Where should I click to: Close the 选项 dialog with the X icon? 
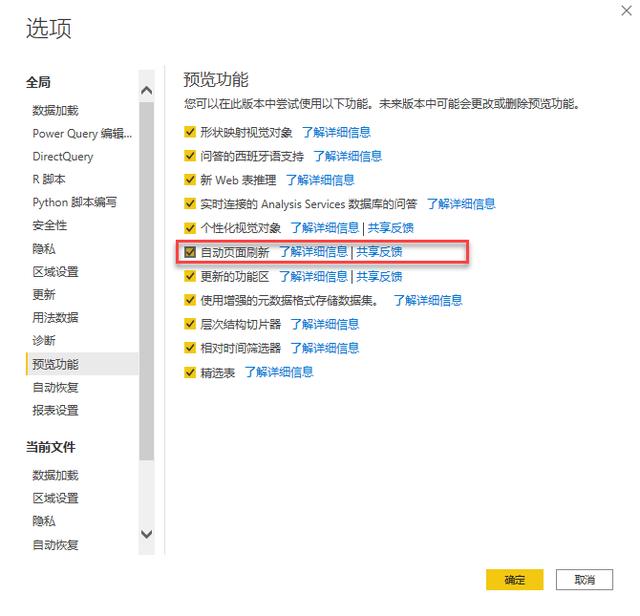(x=626, y=11)
